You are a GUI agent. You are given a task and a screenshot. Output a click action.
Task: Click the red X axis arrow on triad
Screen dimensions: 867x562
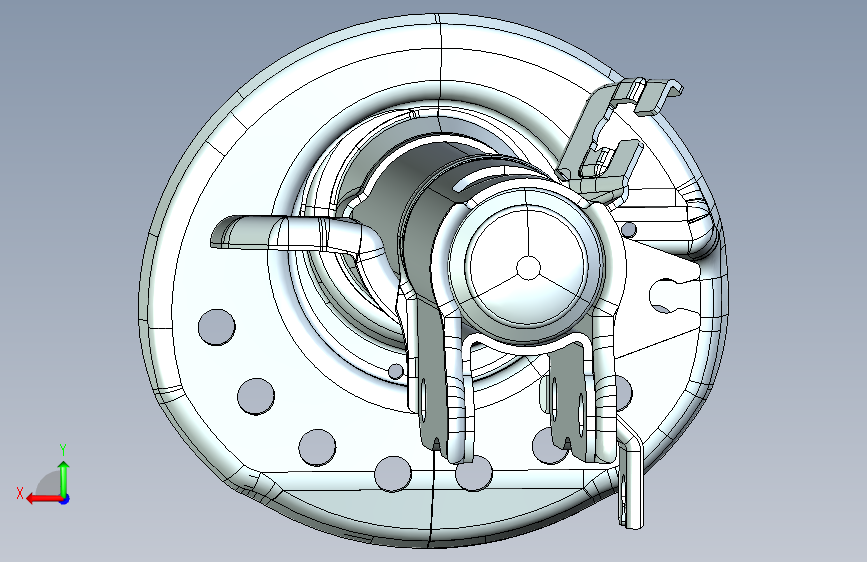[44, 499]
